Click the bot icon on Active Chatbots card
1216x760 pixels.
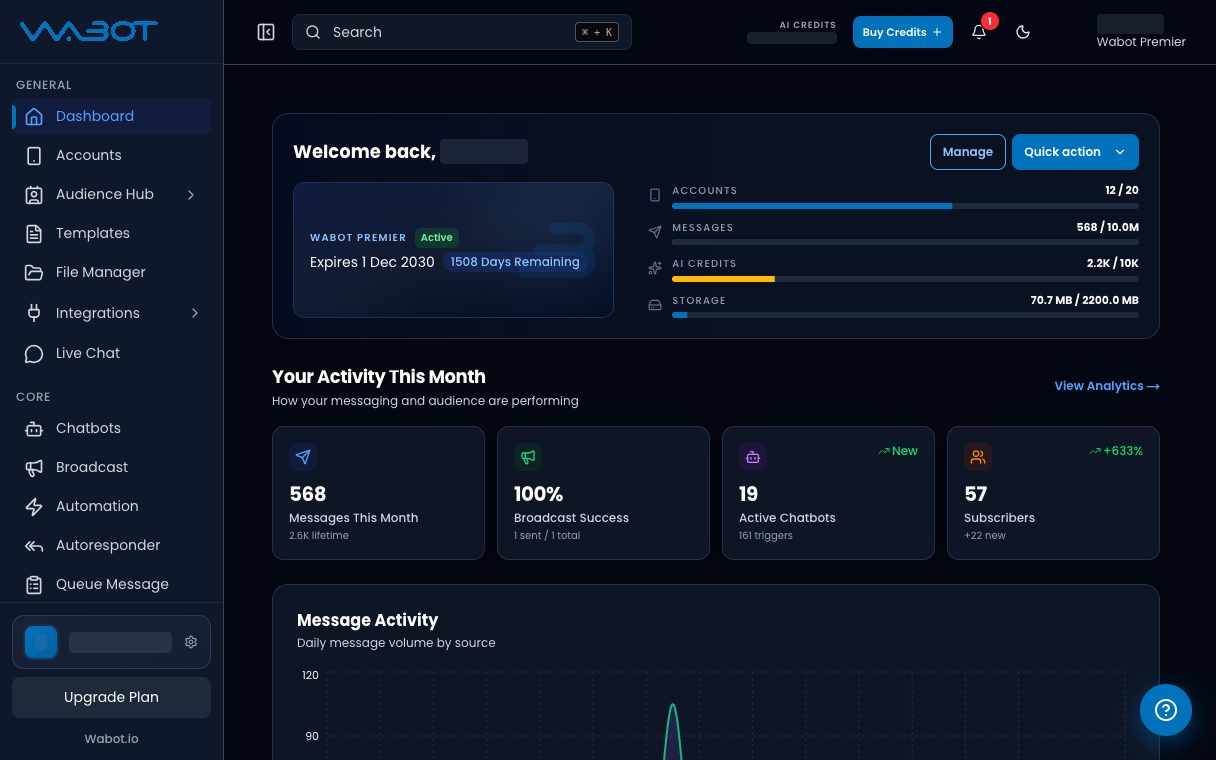[753, 457]
